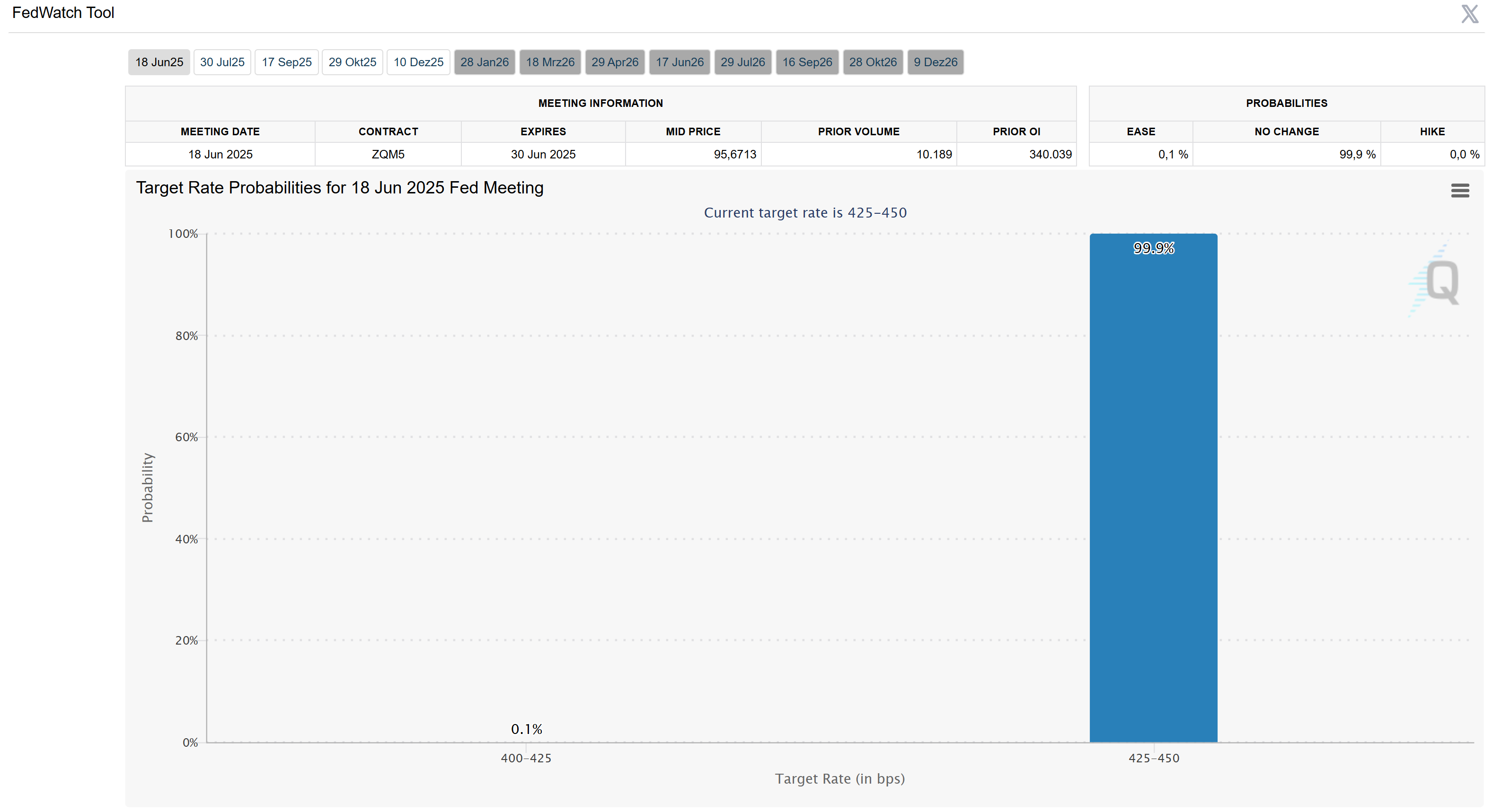
Task: Select the 29 Okt25 meeting tab
Action: click(x=352, y=62)
